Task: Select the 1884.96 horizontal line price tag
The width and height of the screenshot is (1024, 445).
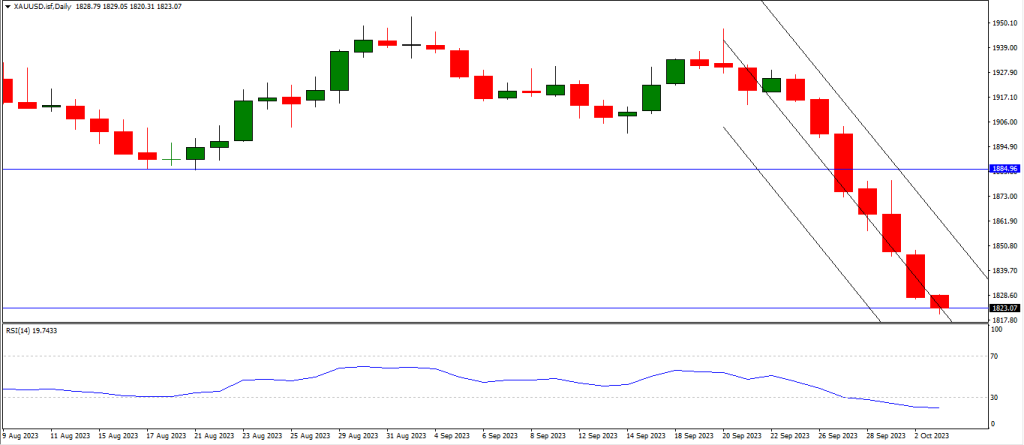Action: point(1004,169)
